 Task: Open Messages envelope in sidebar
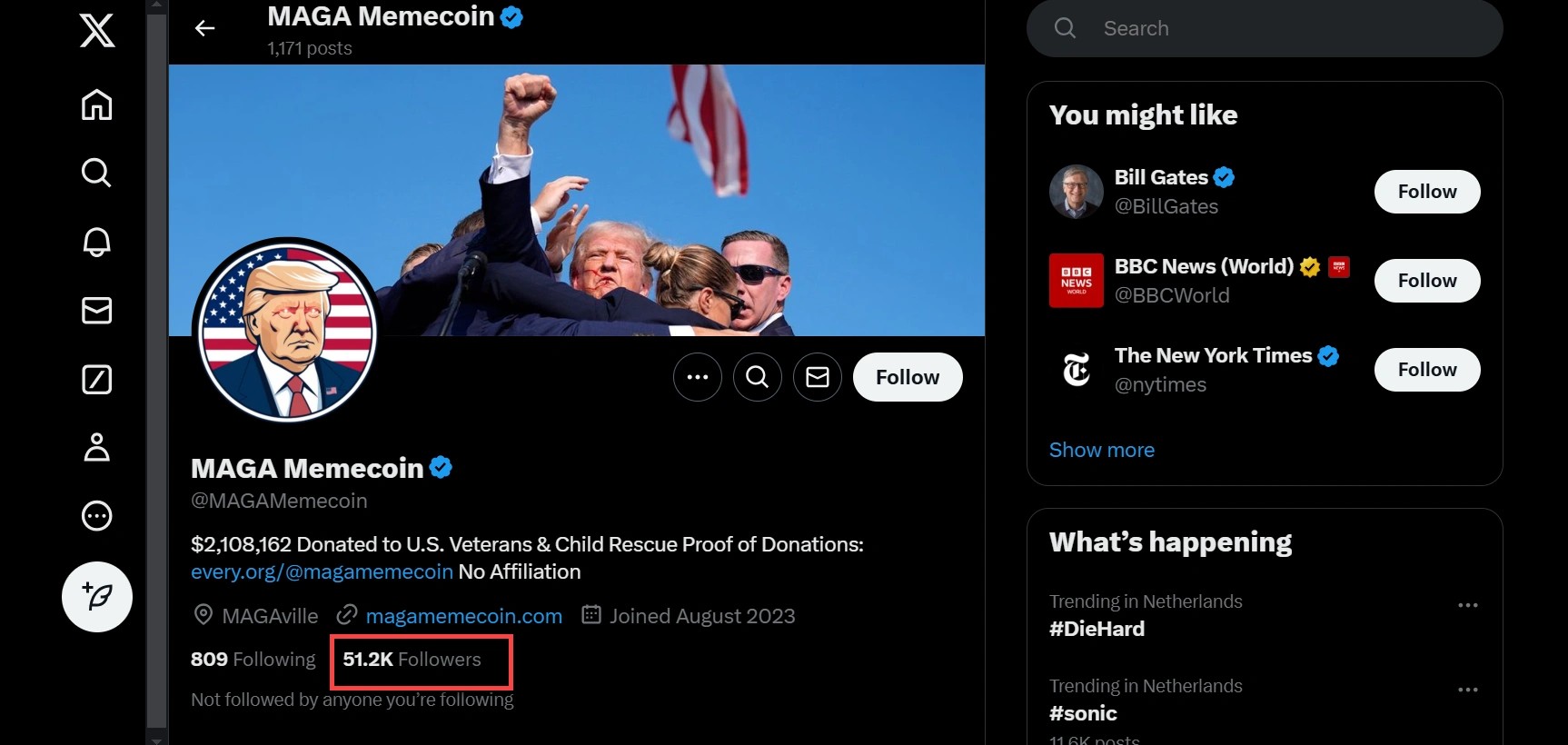(96, 311)
